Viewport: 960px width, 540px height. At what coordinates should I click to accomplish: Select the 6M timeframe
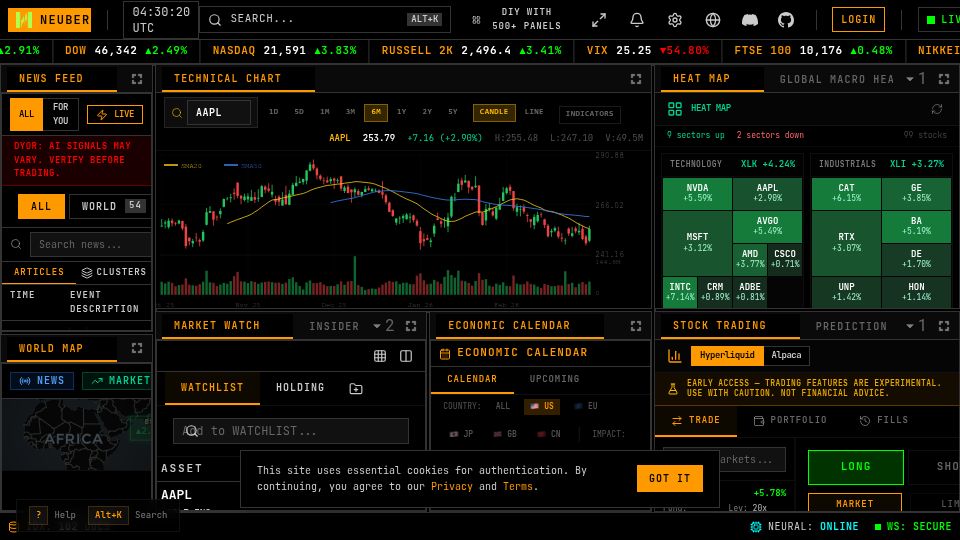point(376,112)
